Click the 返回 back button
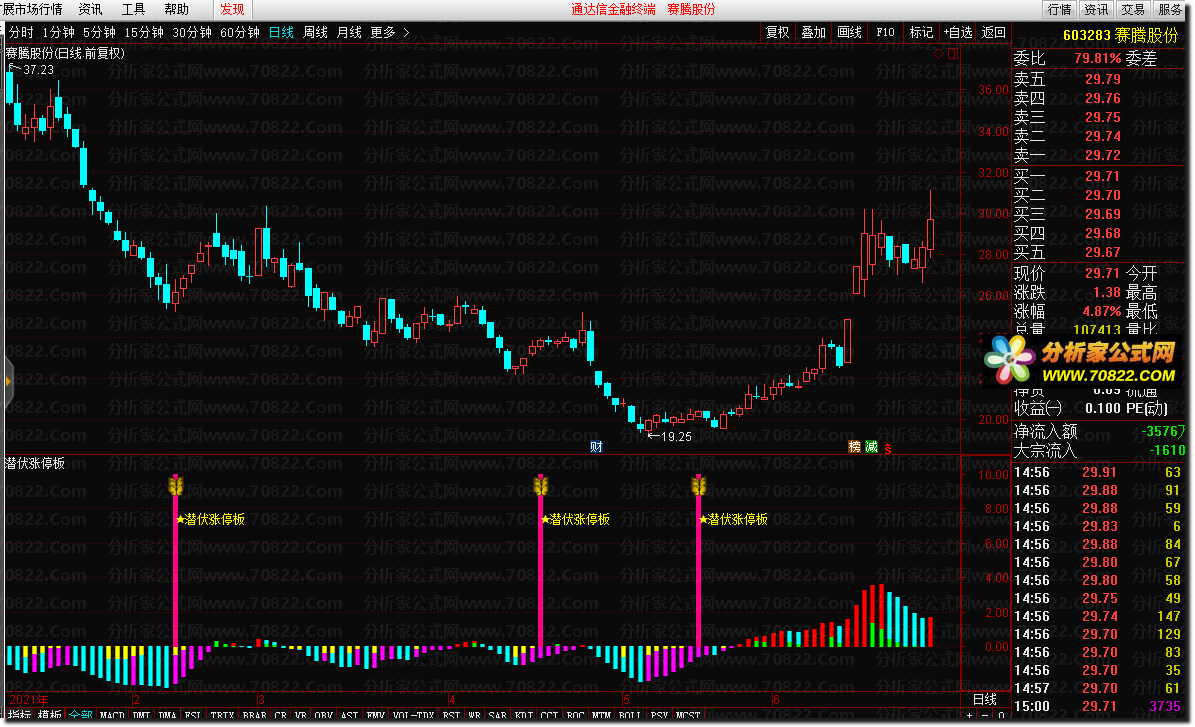Viewport: 1195px width, 727px height. click(994, 32)
